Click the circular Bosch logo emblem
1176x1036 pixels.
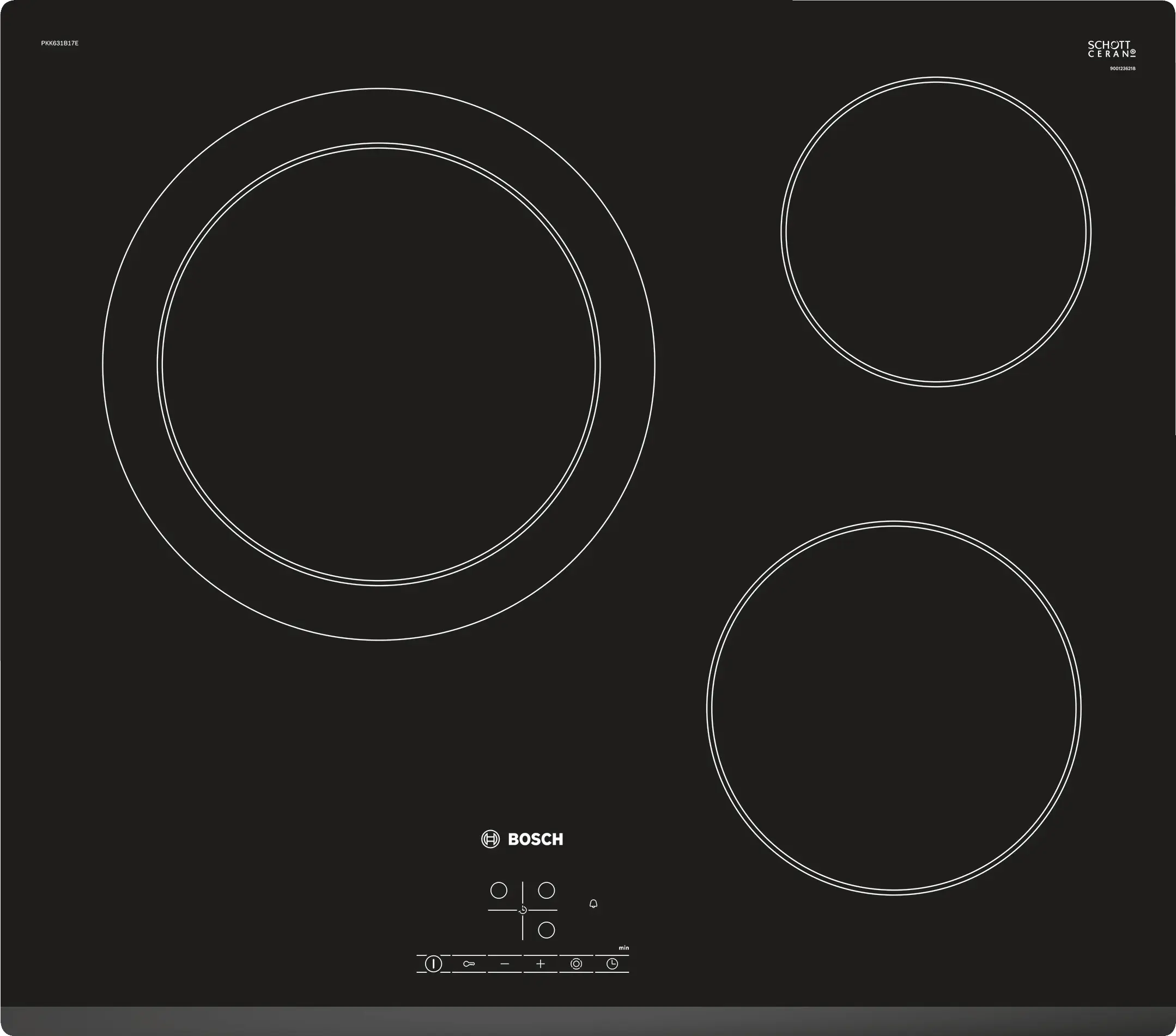pos(490,839)
